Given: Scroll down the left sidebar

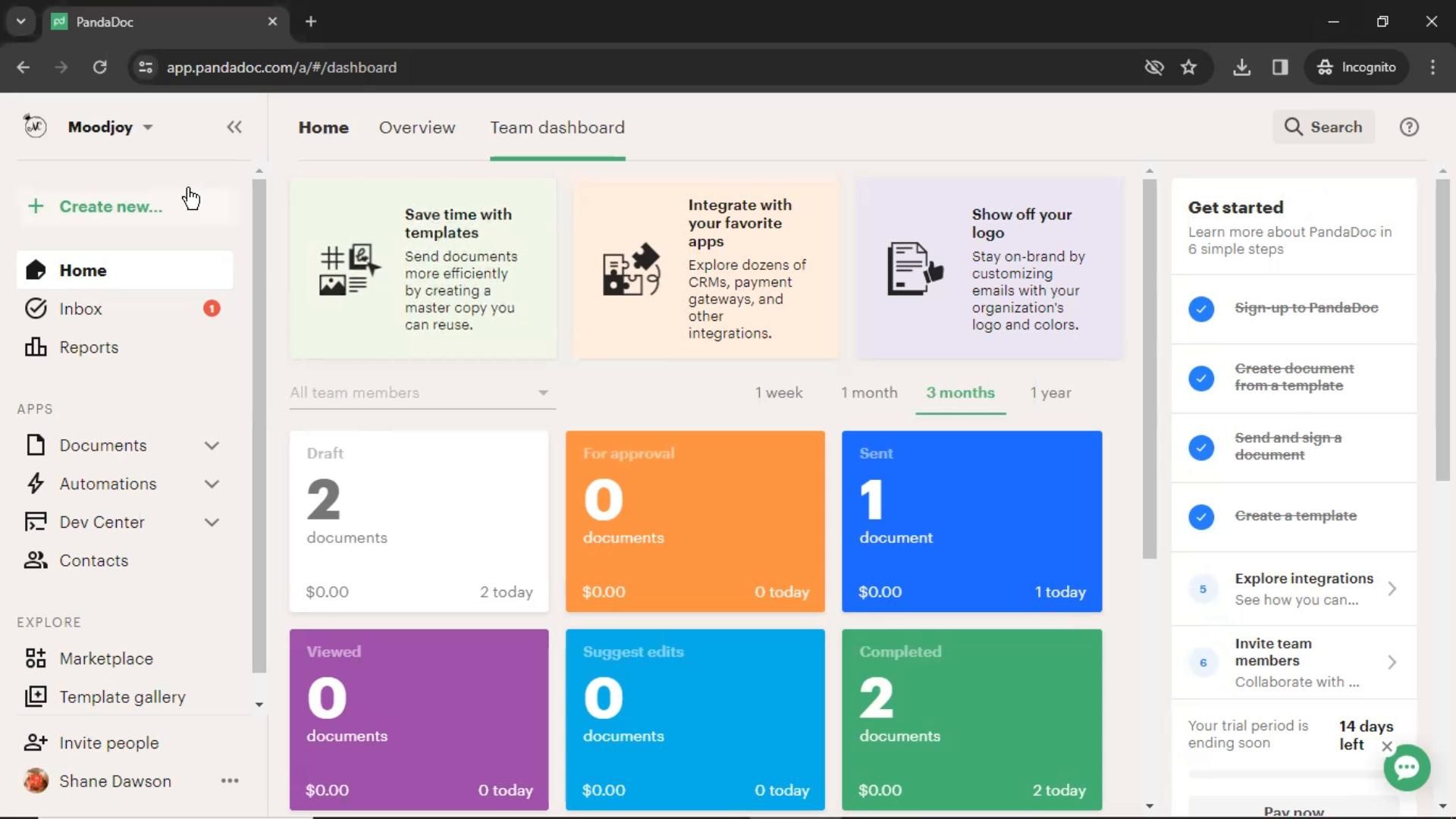Looking at the screenshot, I should (258, 703).
